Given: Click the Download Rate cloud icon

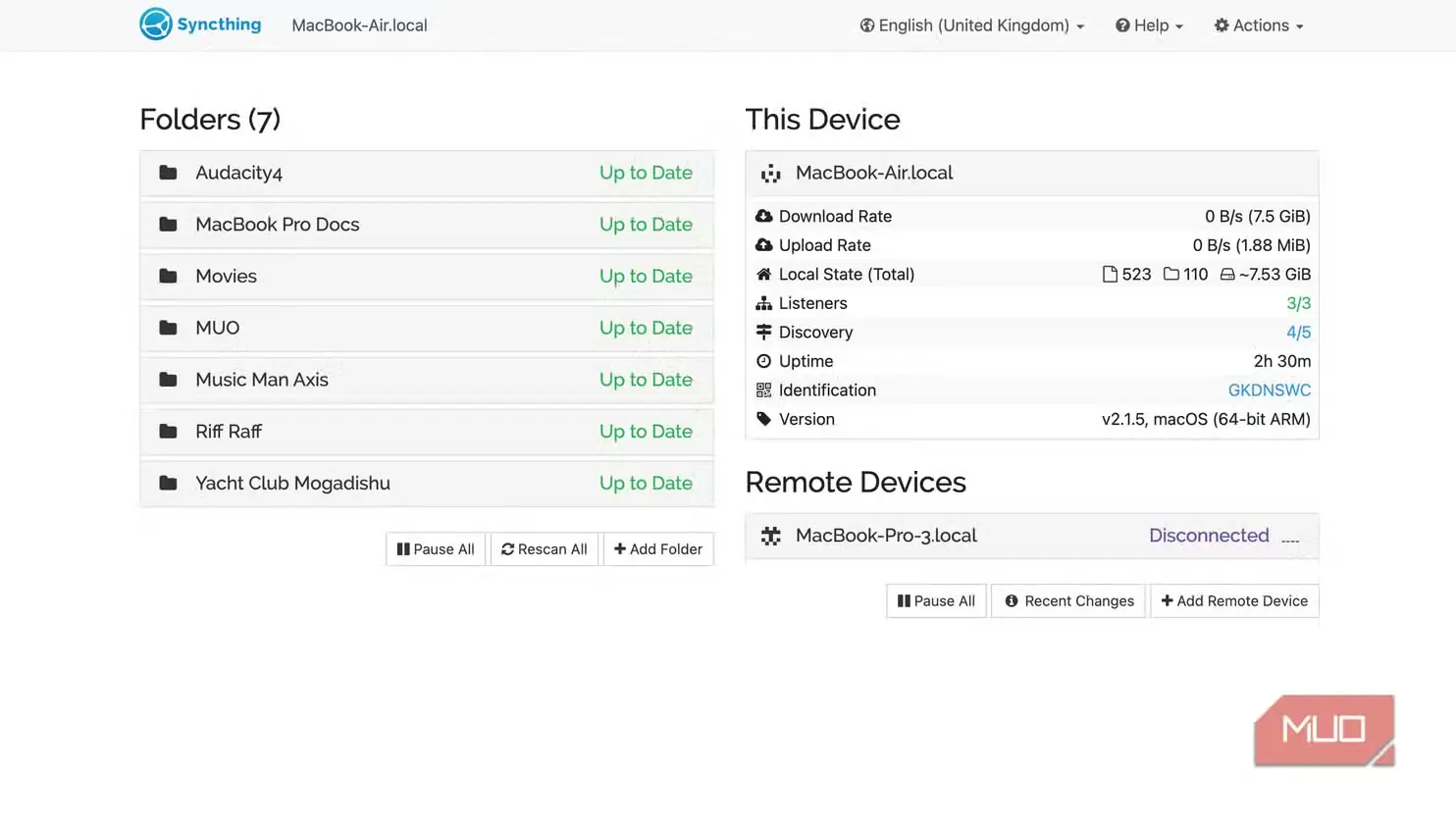Looking at the screenshot, I should [x=763, y=216].
